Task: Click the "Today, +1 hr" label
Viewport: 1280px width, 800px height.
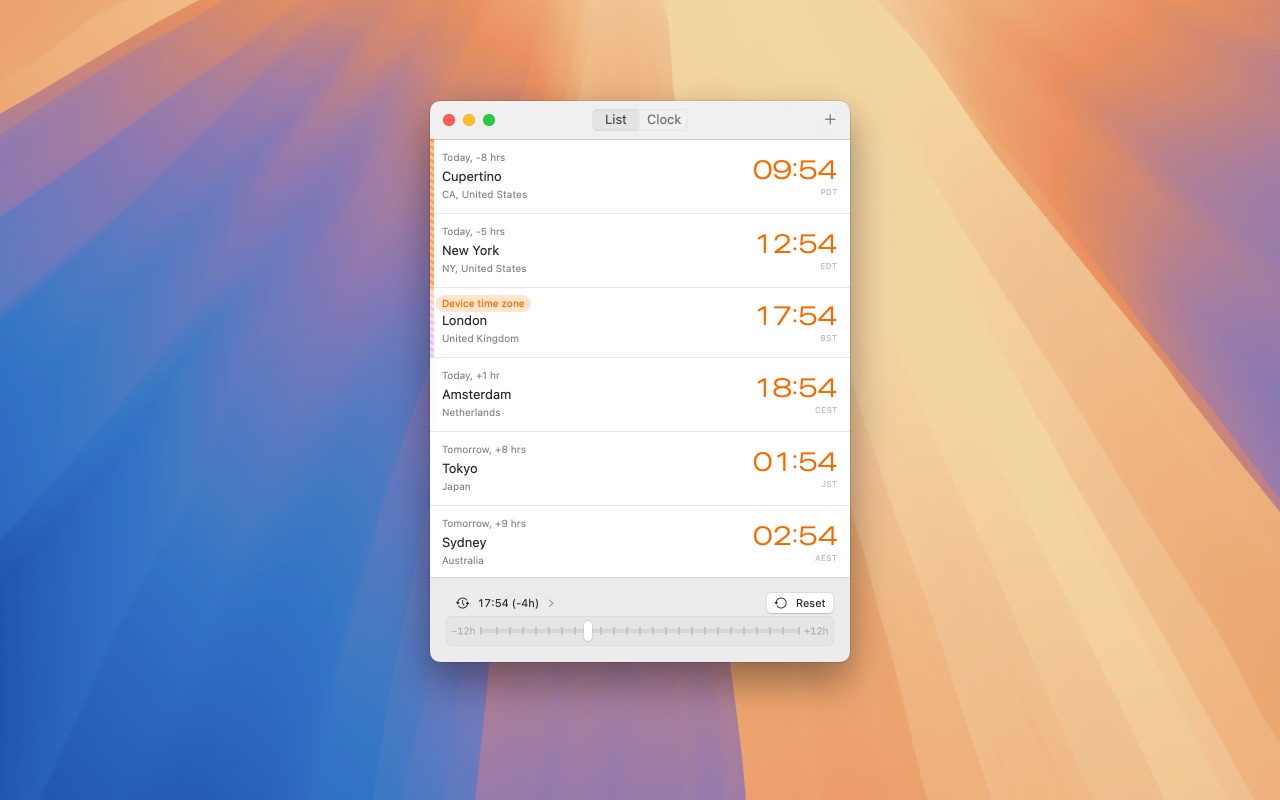Action: coord(471,375)
